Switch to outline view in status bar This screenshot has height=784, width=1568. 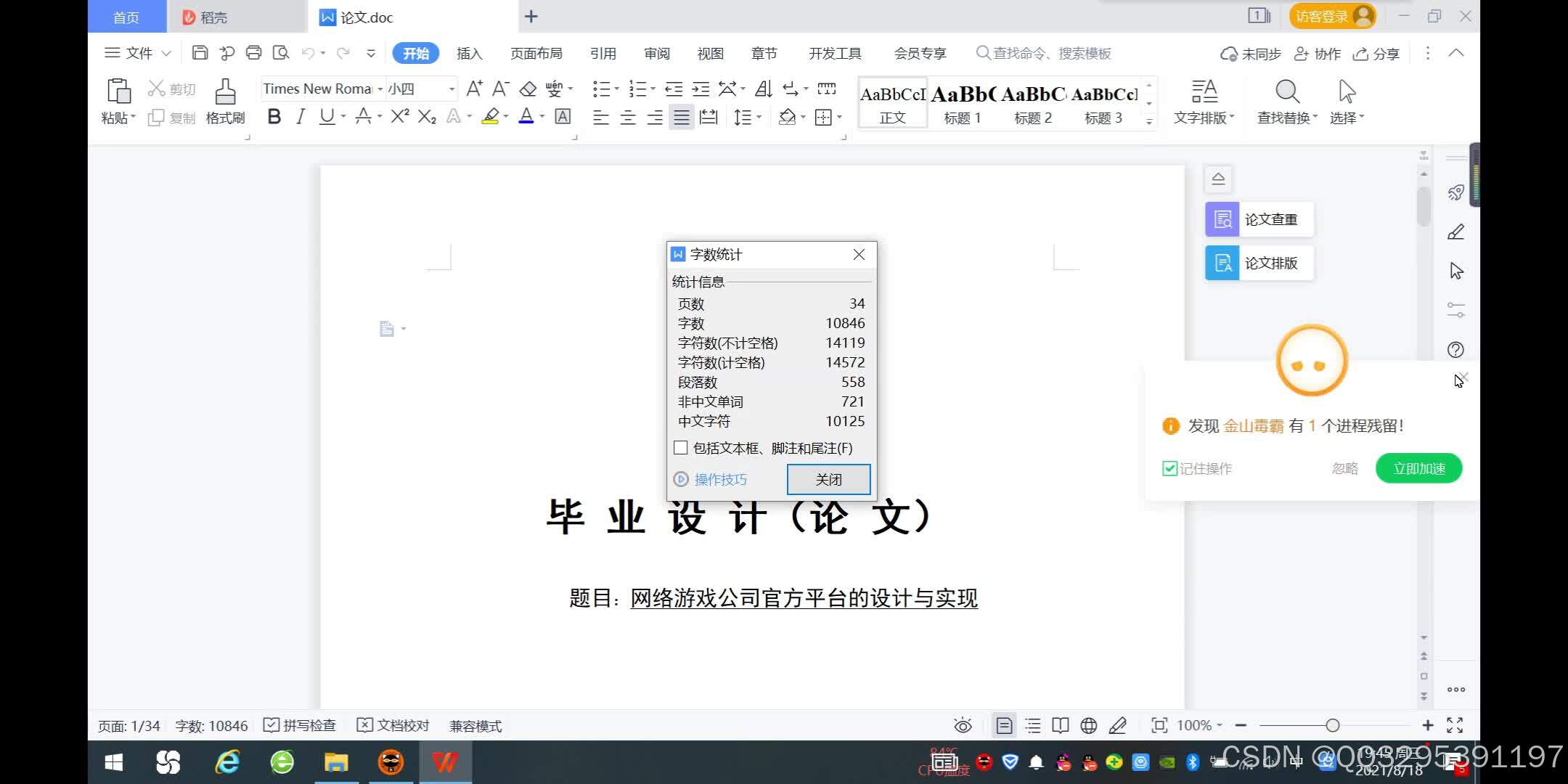[1032, 725]
